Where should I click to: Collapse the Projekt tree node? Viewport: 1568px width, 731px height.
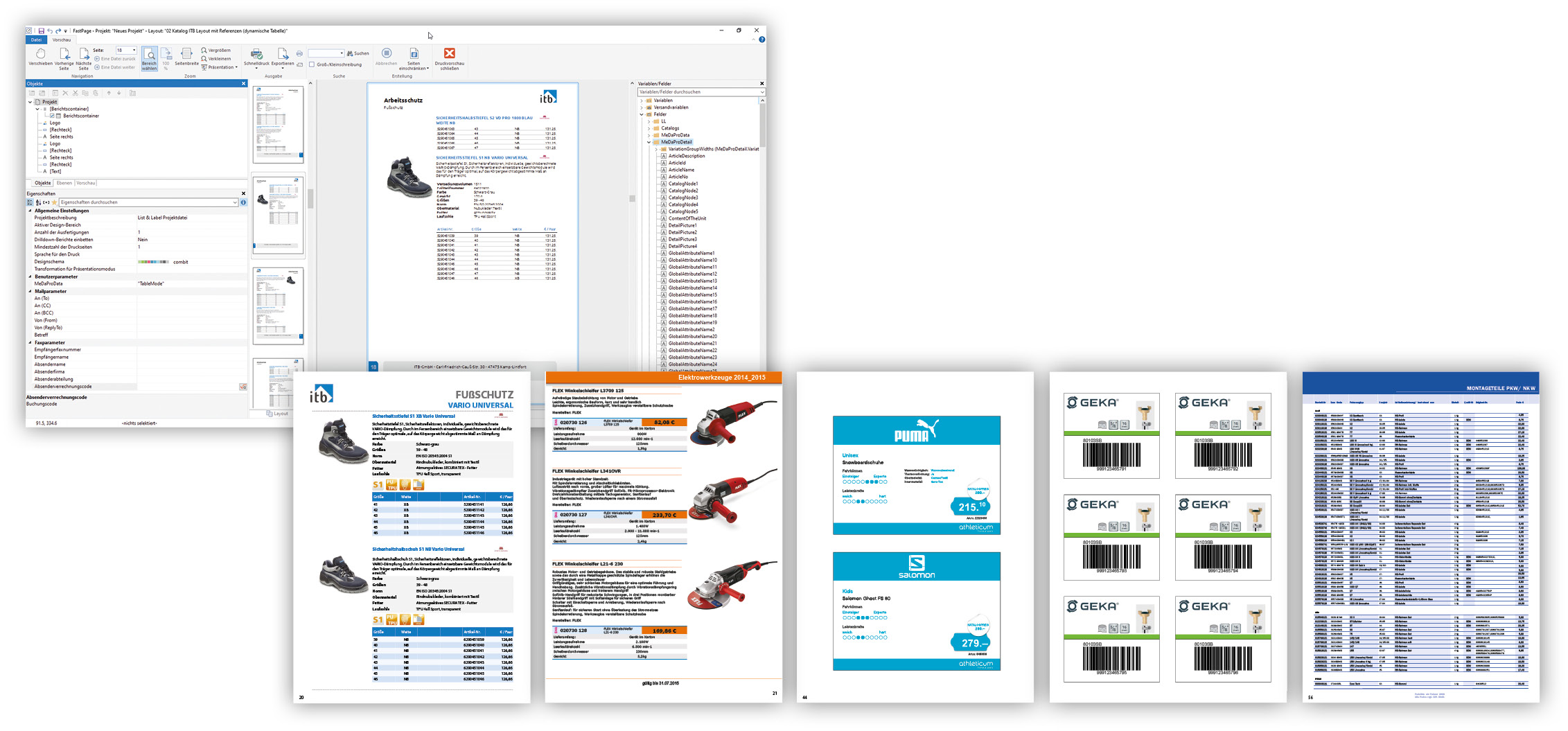point(30,102)
